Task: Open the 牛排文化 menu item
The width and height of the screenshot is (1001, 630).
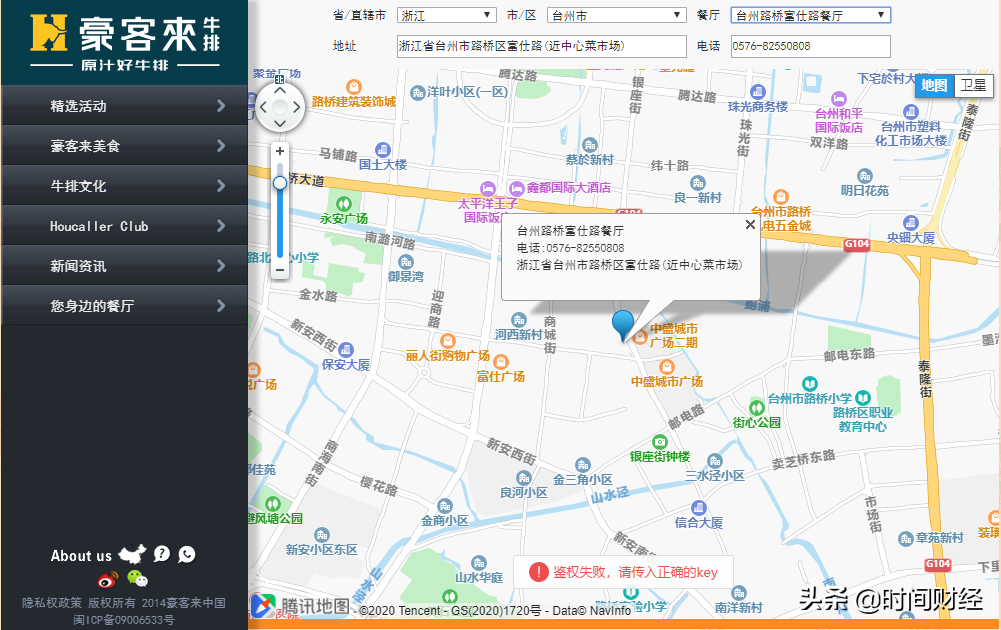Action: click(x=124, y=186)
